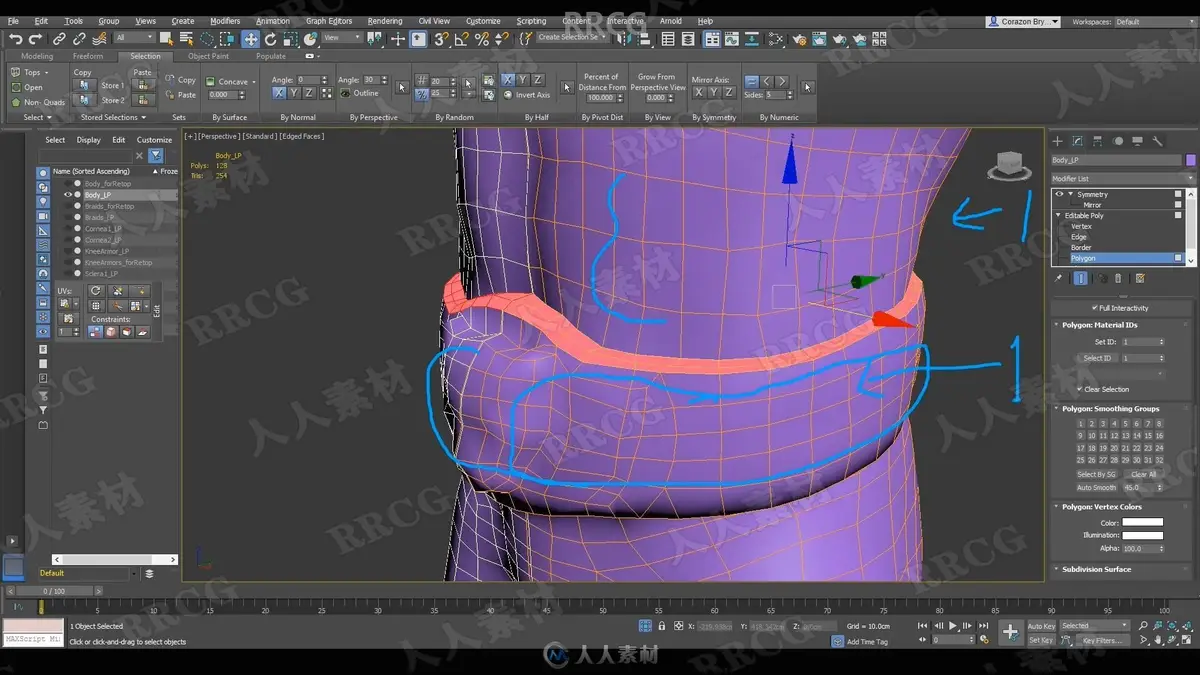Switch to Object Paint ribbon tab
Image resolution: width=1200 pixels, height=675 pixels.
coord(208,56)
